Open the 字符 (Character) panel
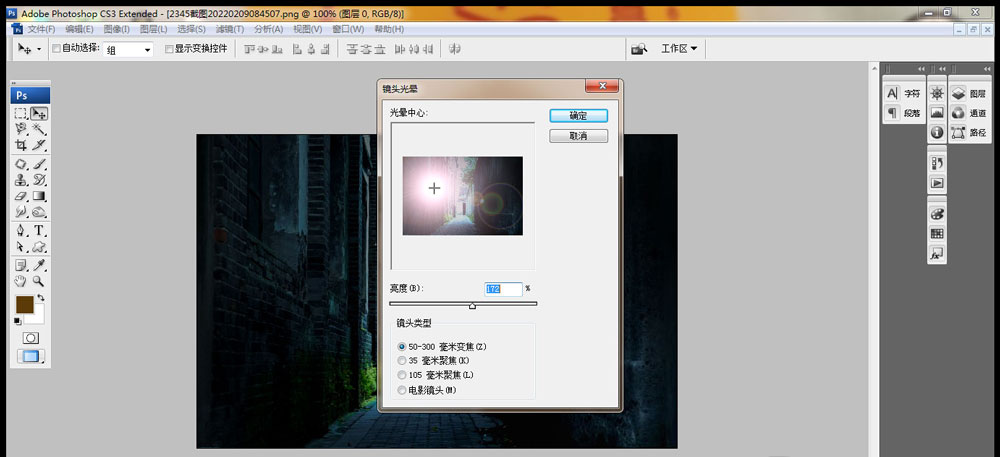The image size is (1000, 457). point(904,94)
